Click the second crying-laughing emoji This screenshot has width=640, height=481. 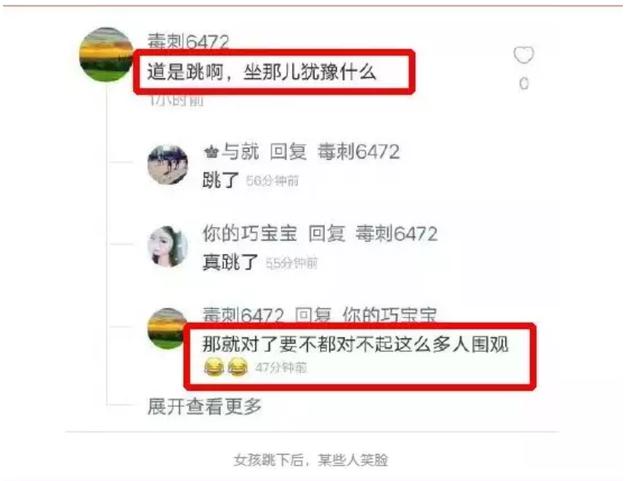tap(238, 366)
